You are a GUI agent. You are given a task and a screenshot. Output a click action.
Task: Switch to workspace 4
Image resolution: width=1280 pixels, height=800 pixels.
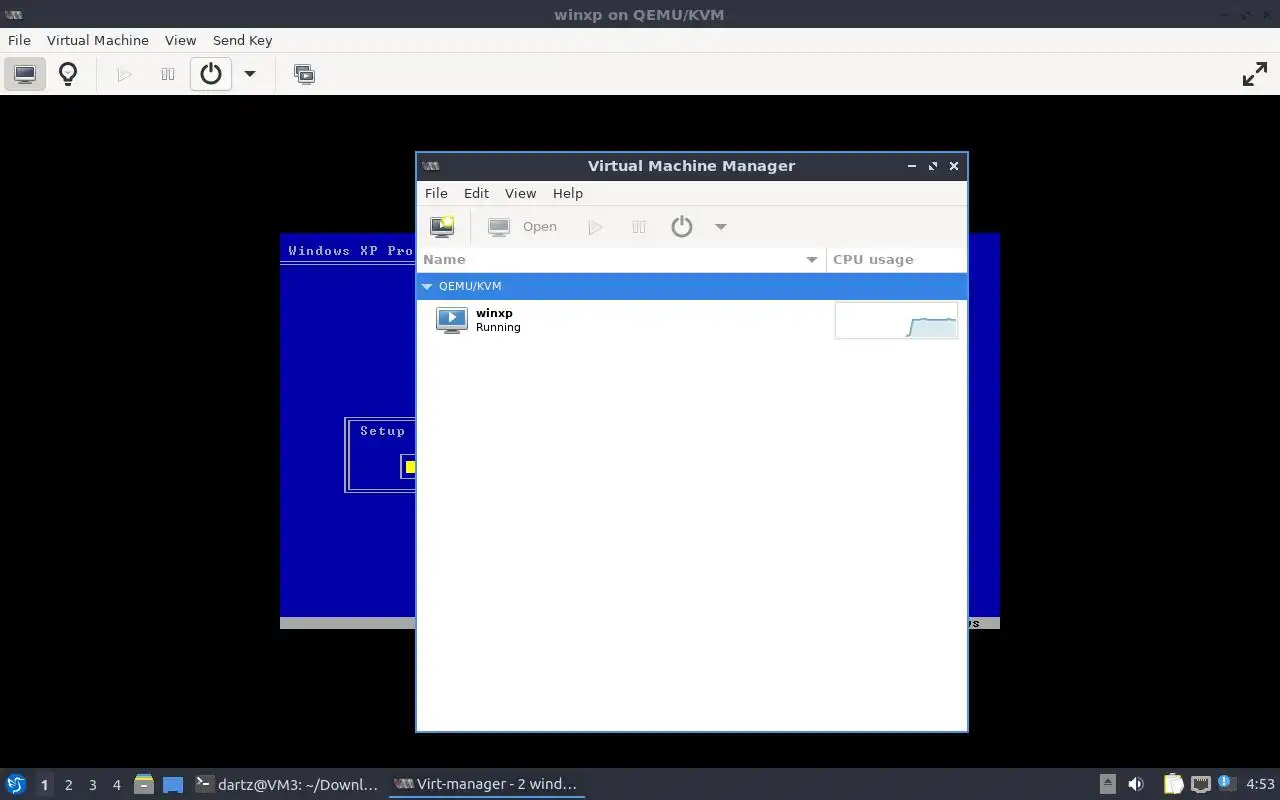pos(116,785)
